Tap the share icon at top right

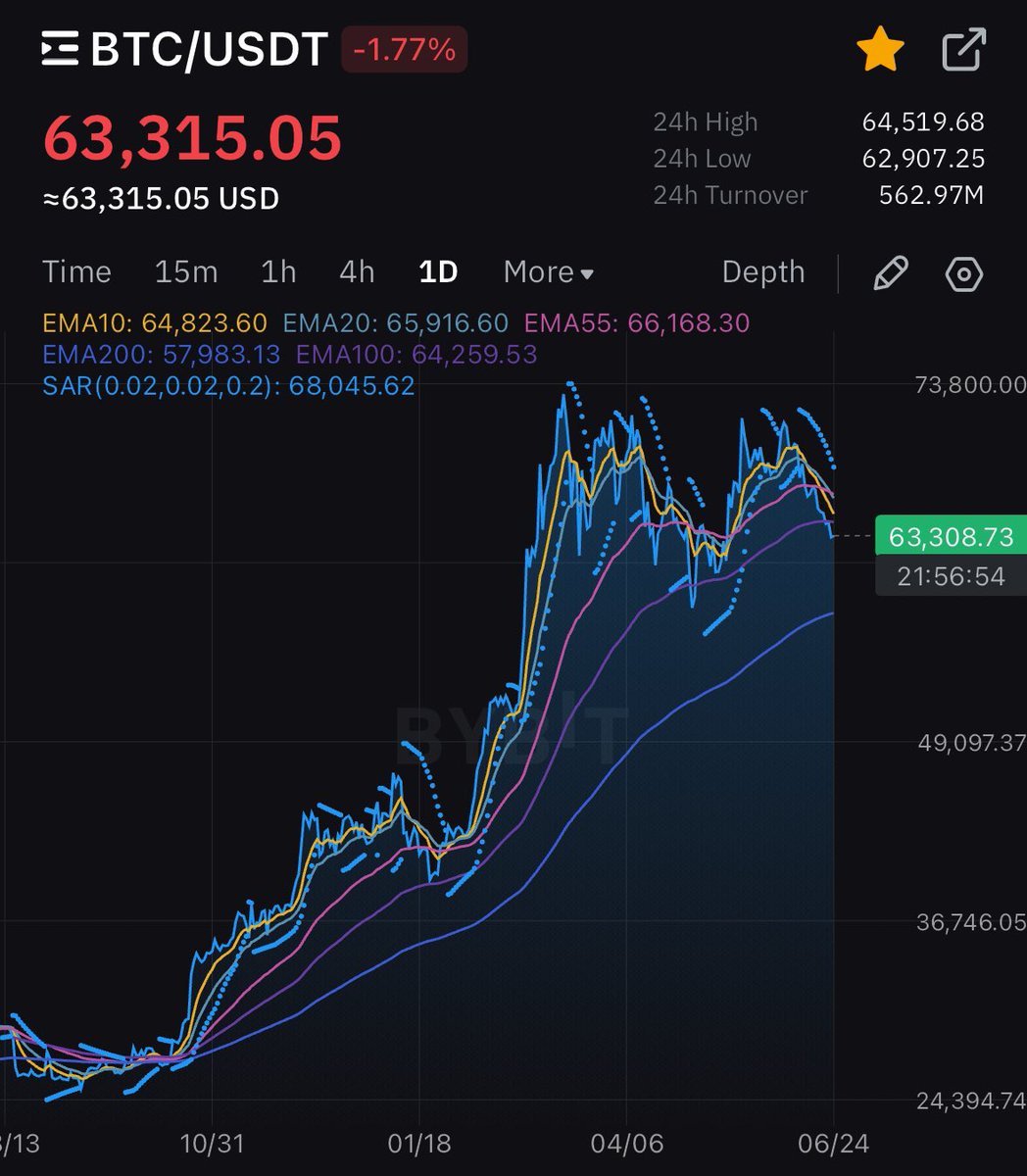[963, 50]
